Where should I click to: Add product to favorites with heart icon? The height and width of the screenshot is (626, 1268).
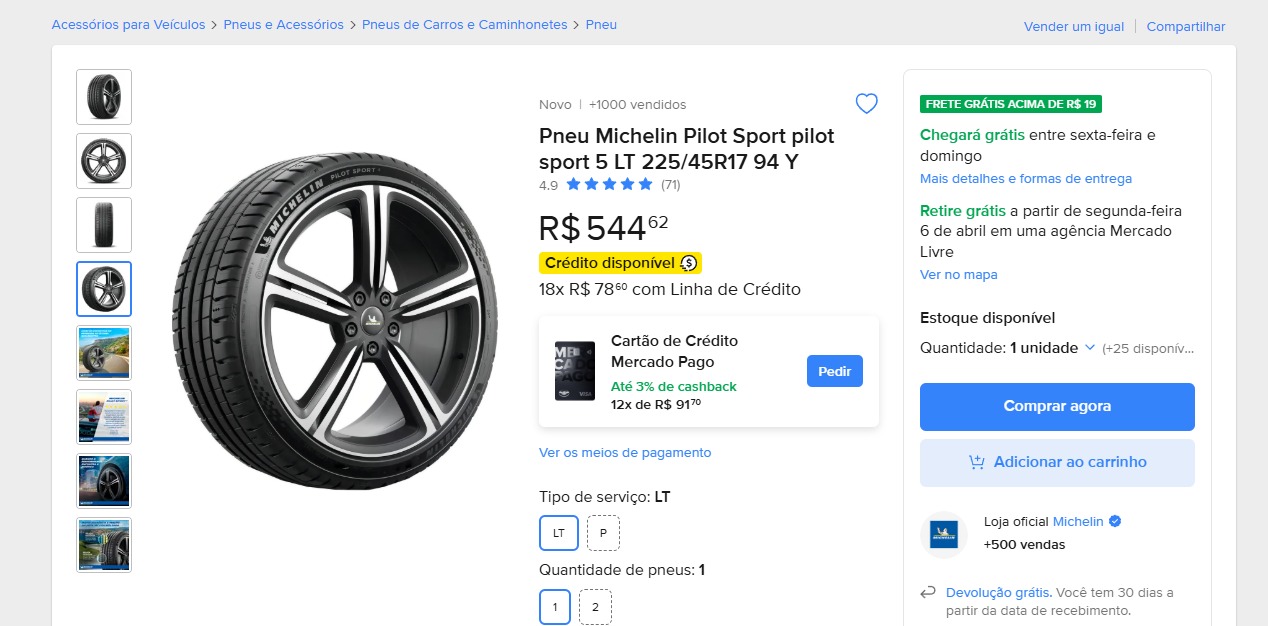(866, 104)
